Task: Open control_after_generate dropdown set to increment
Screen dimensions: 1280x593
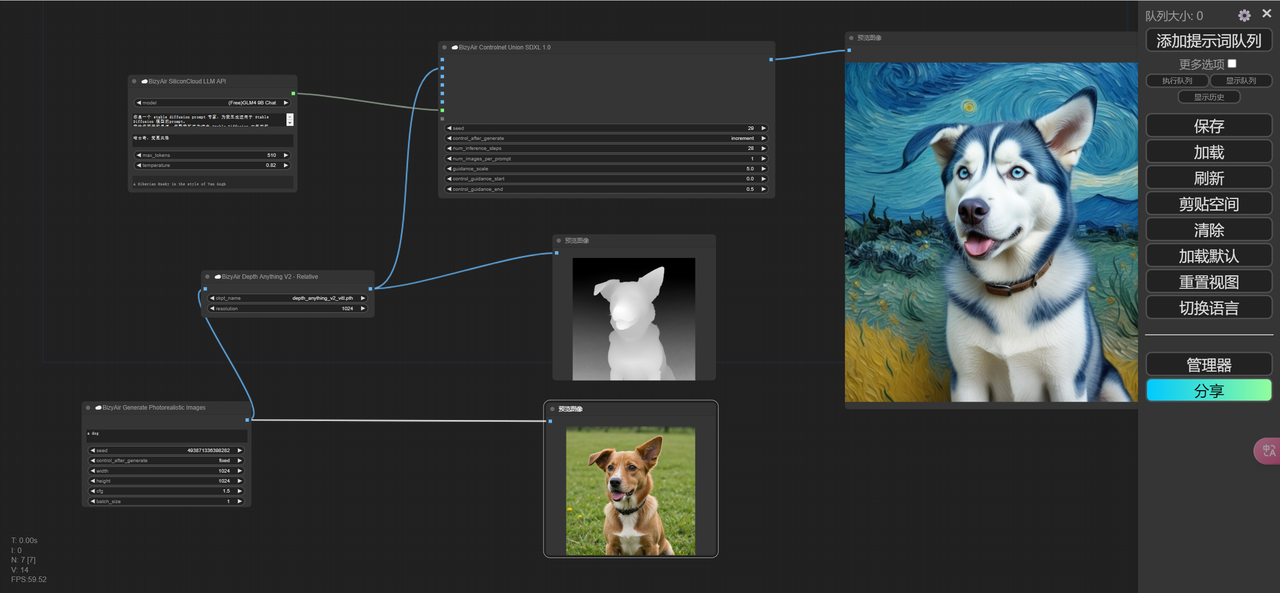Action: pos(607,138)
